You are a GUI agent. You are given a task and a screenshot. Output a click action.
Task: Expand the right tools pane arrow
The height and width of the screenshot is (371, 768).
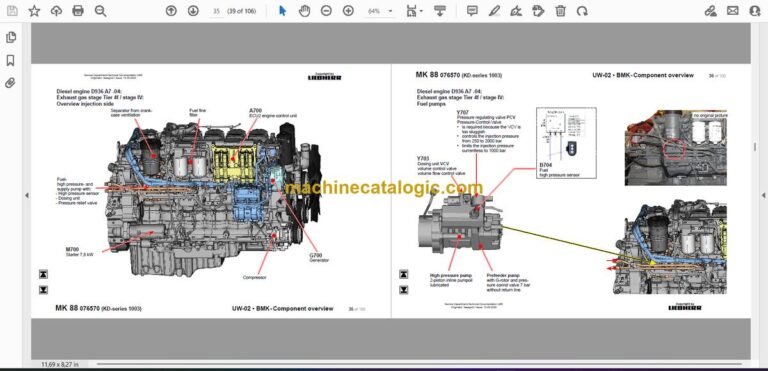click(763, 196)
